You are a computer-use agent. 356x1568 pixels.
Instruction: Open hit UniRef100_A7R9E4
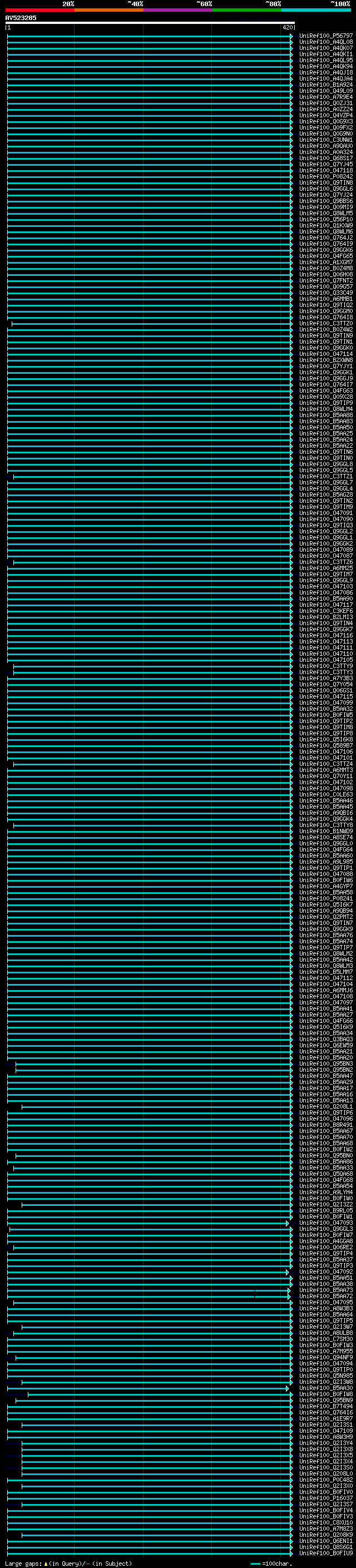(325, 97)
